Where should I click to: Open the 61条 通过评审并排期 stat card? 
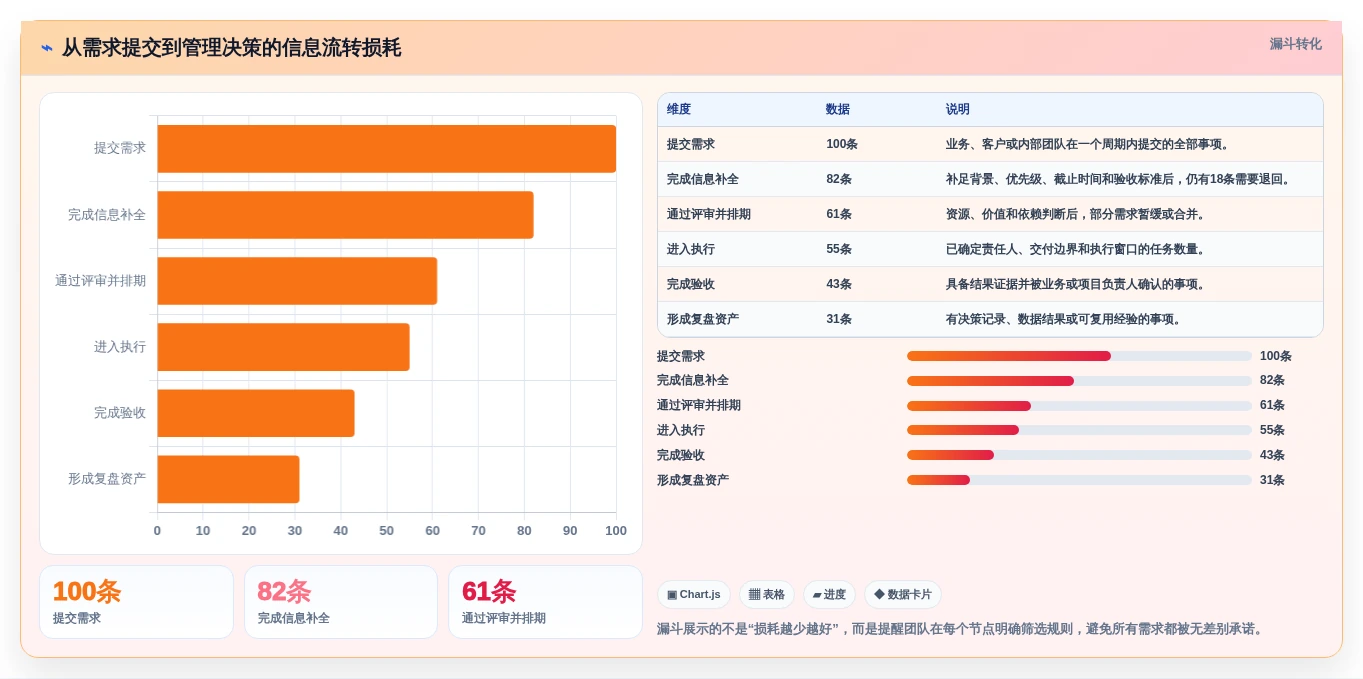pos(545,602)
